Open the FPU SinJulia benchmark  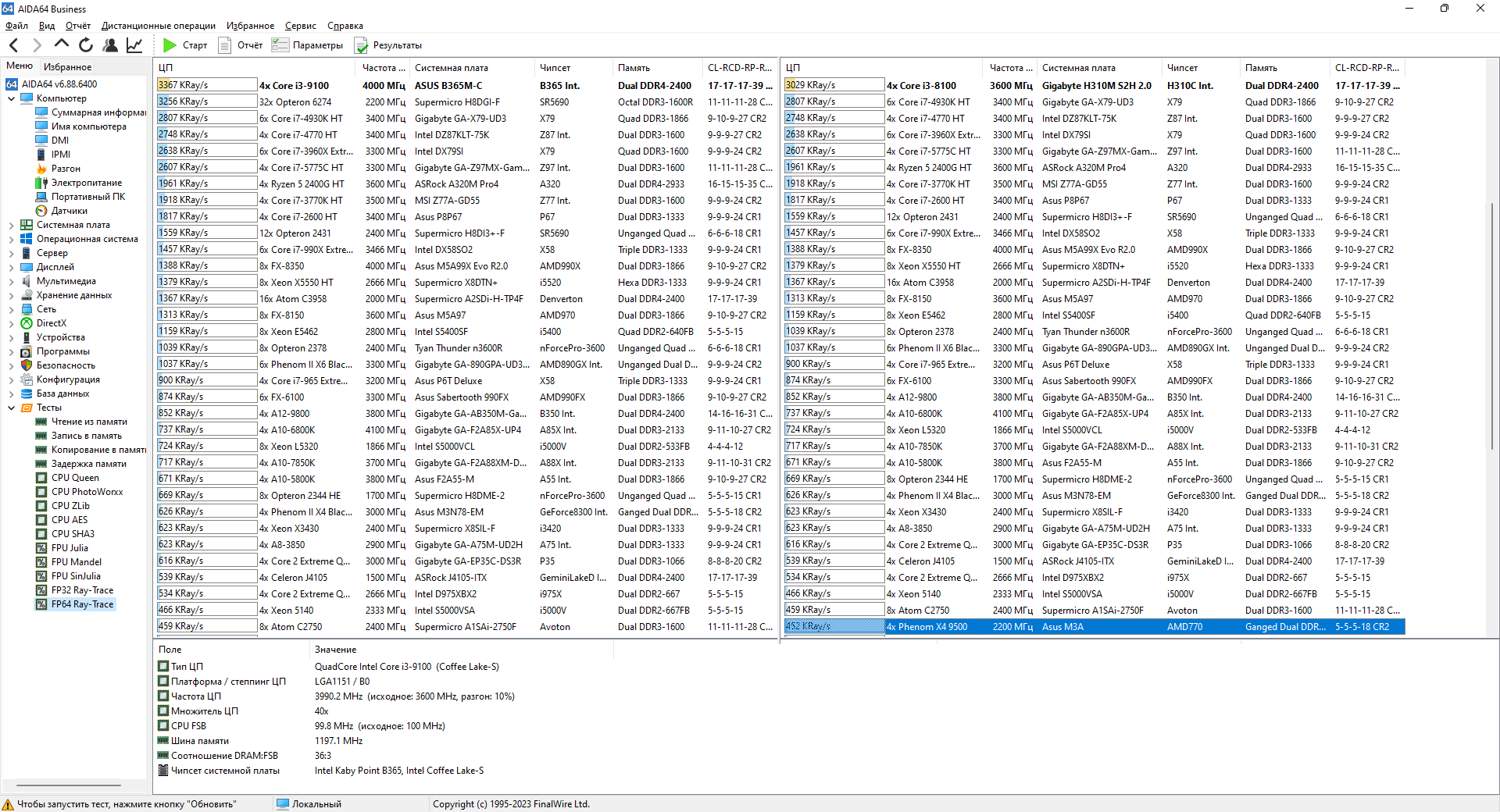point(68,576)
